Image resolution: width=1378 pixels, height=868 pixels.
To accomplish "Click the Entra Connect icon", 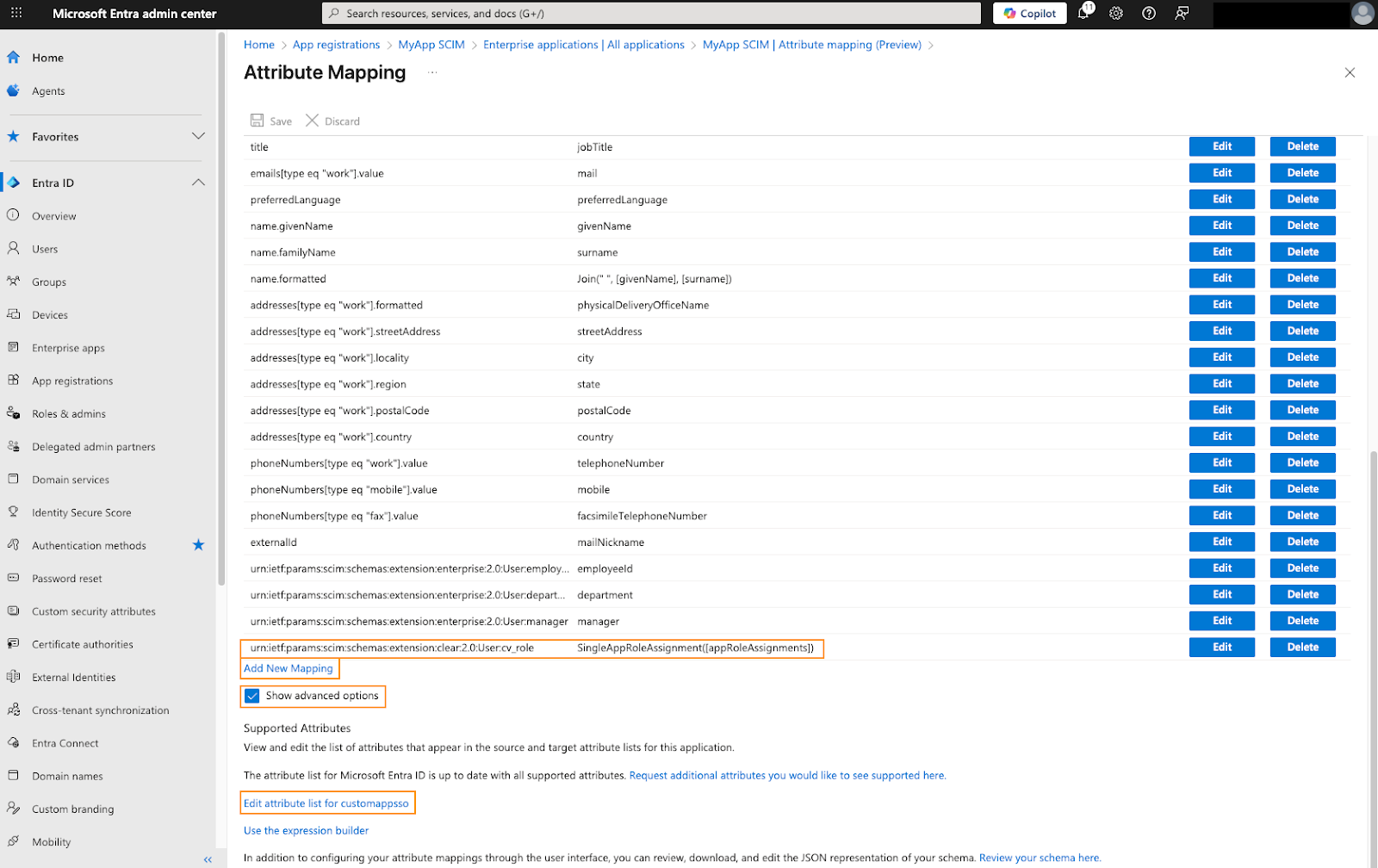I will pyautogui.click(x=13, y=742).
